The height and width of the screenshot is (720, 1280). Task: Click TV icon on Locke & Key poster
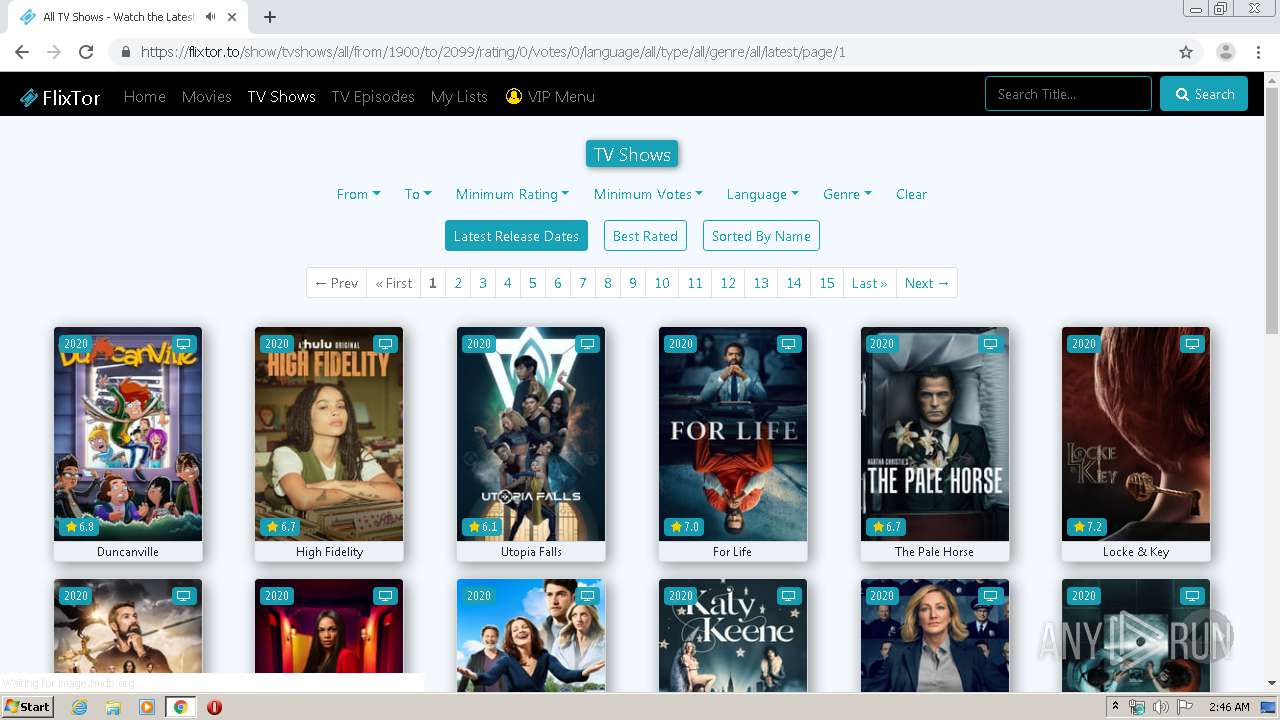tap(1192, 344)
